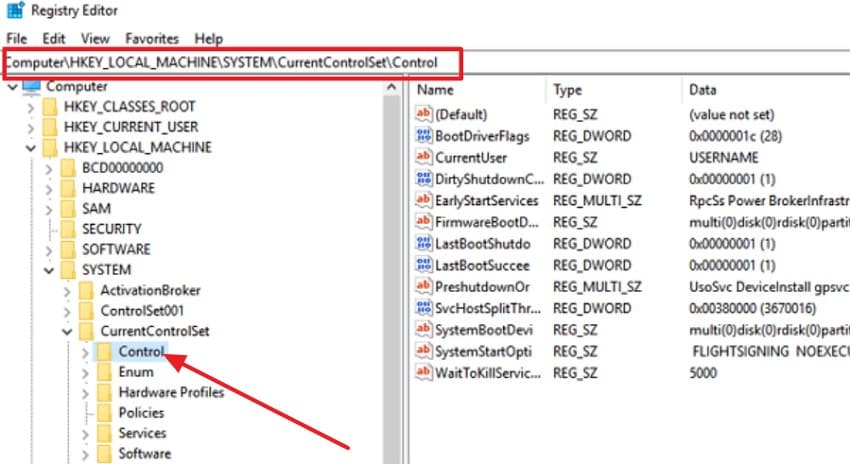The height and width of the screenshot is (464, 850).
Task: Click the Control folder icon
Action: point(105,352)
